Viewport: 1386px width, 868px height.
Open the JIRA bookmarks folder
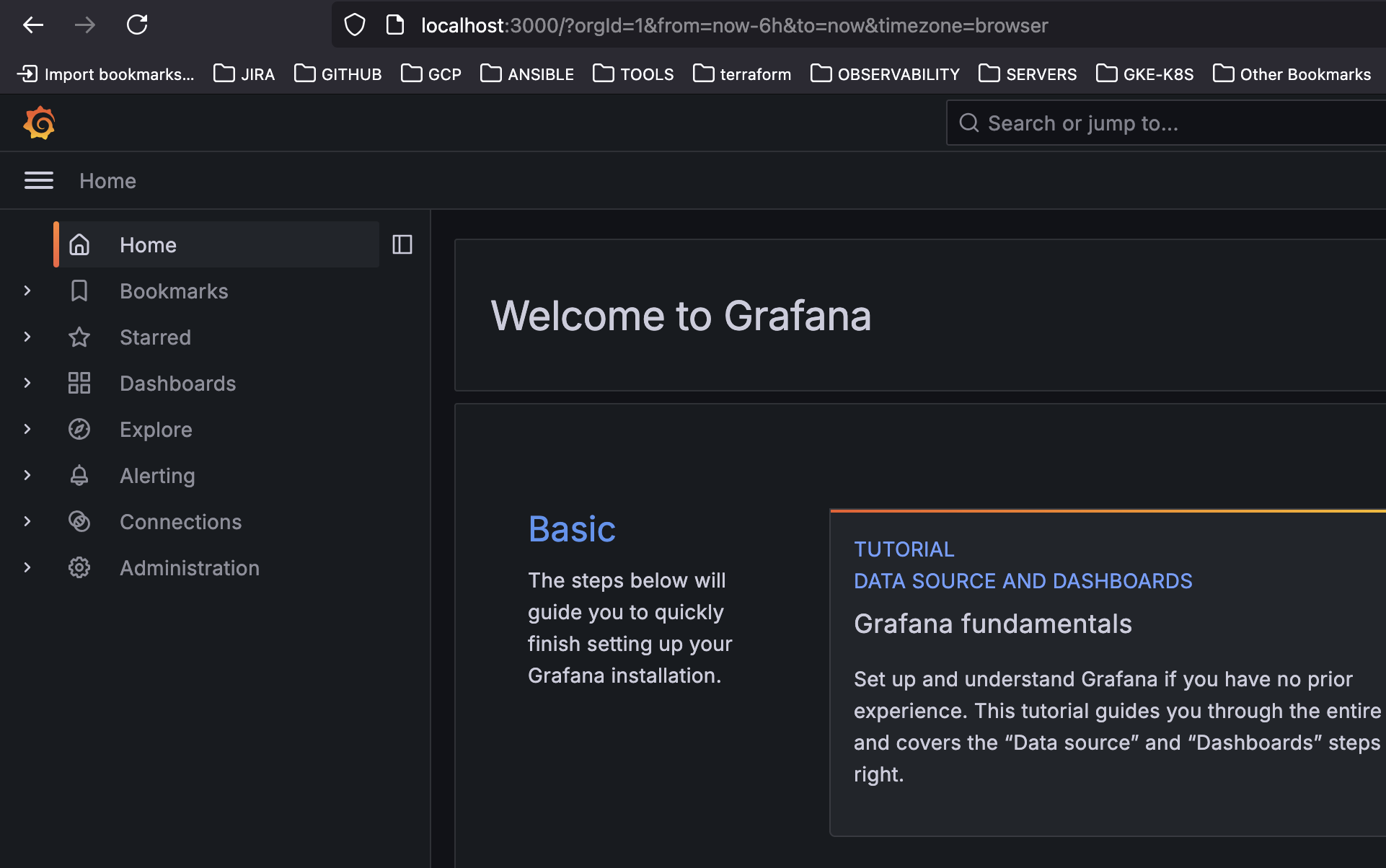tap(244, 74)
